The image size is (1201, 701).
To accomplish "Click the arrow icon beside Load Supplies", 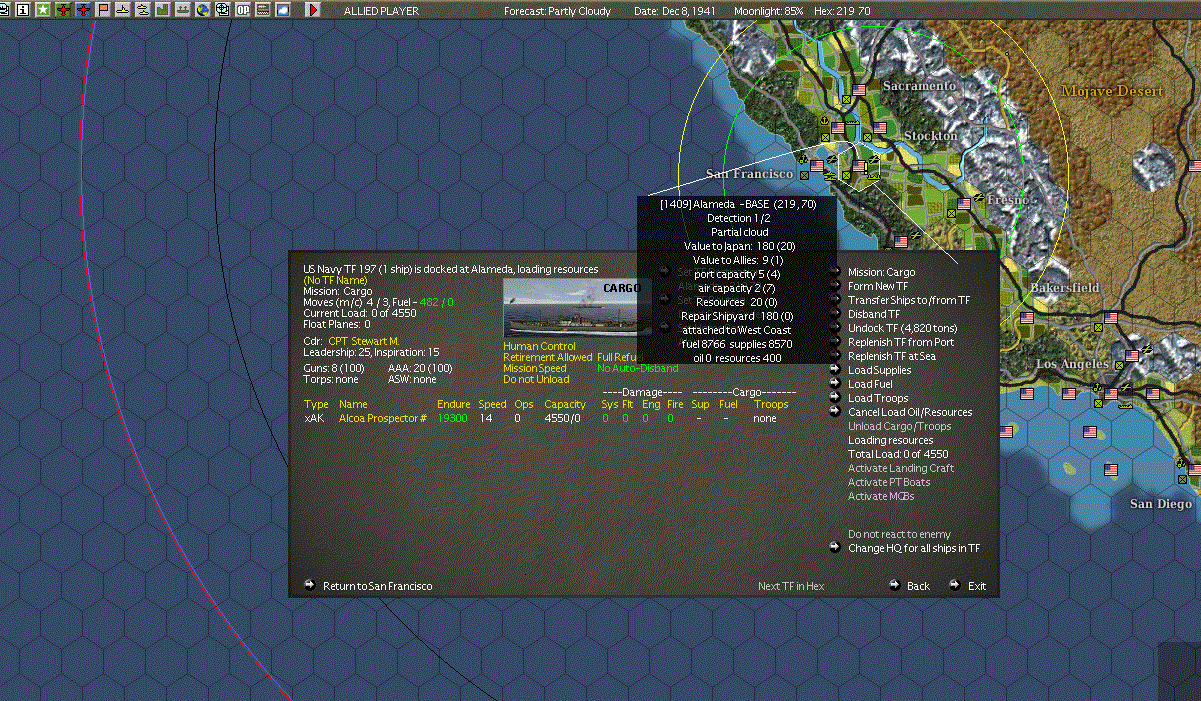I will 835,370.
